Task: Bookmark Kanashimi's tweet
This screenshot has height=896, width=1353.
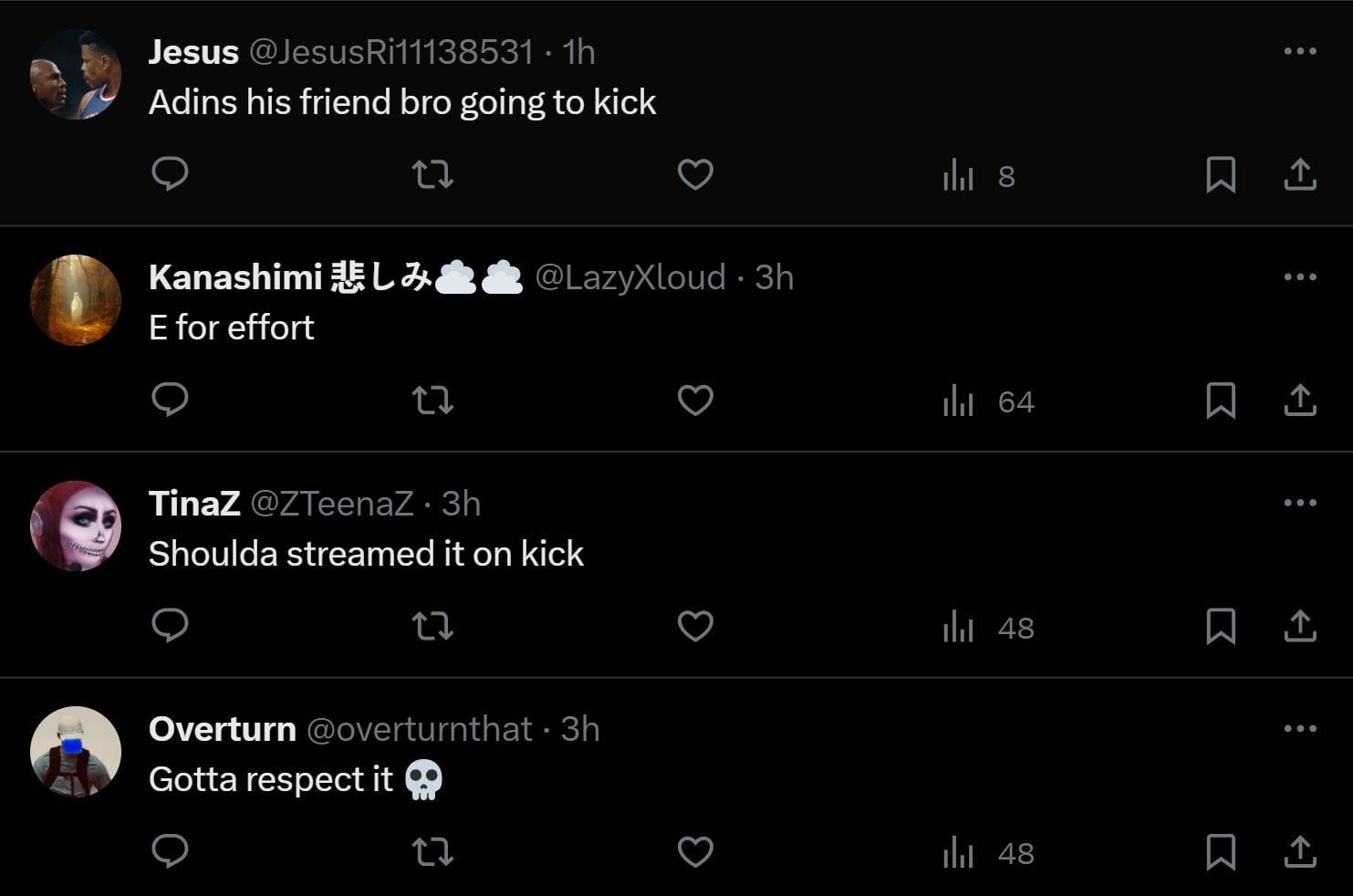Action: (x=1221, y=401)
